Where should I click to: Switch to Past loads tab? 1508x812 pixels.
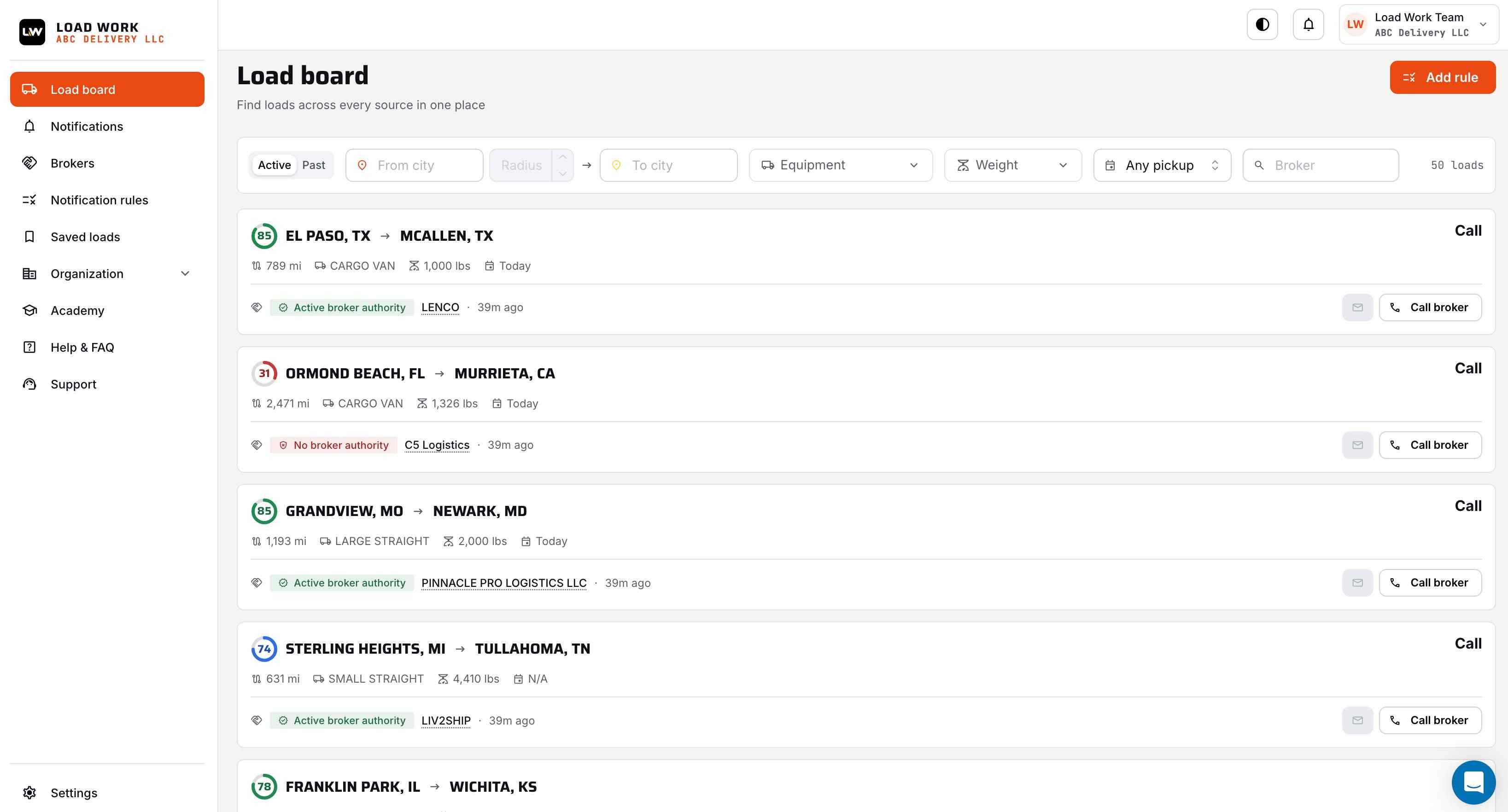point(313,165)
